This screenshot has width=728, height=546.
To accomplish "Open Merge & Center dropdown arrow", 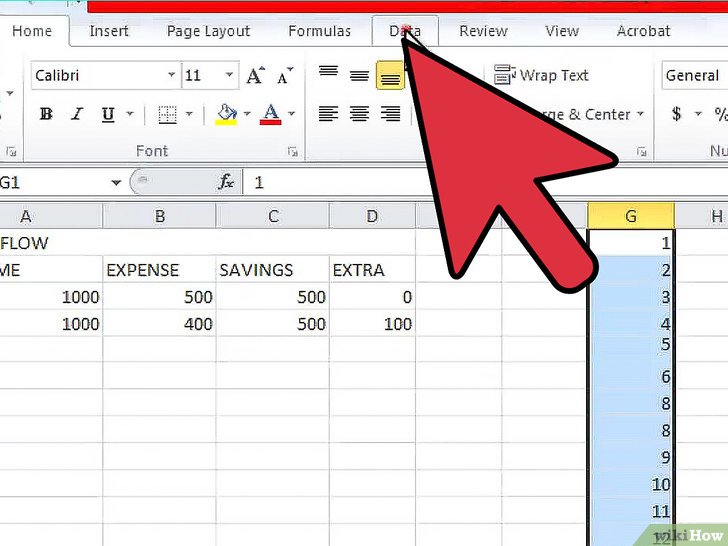I will click(640, 114).
